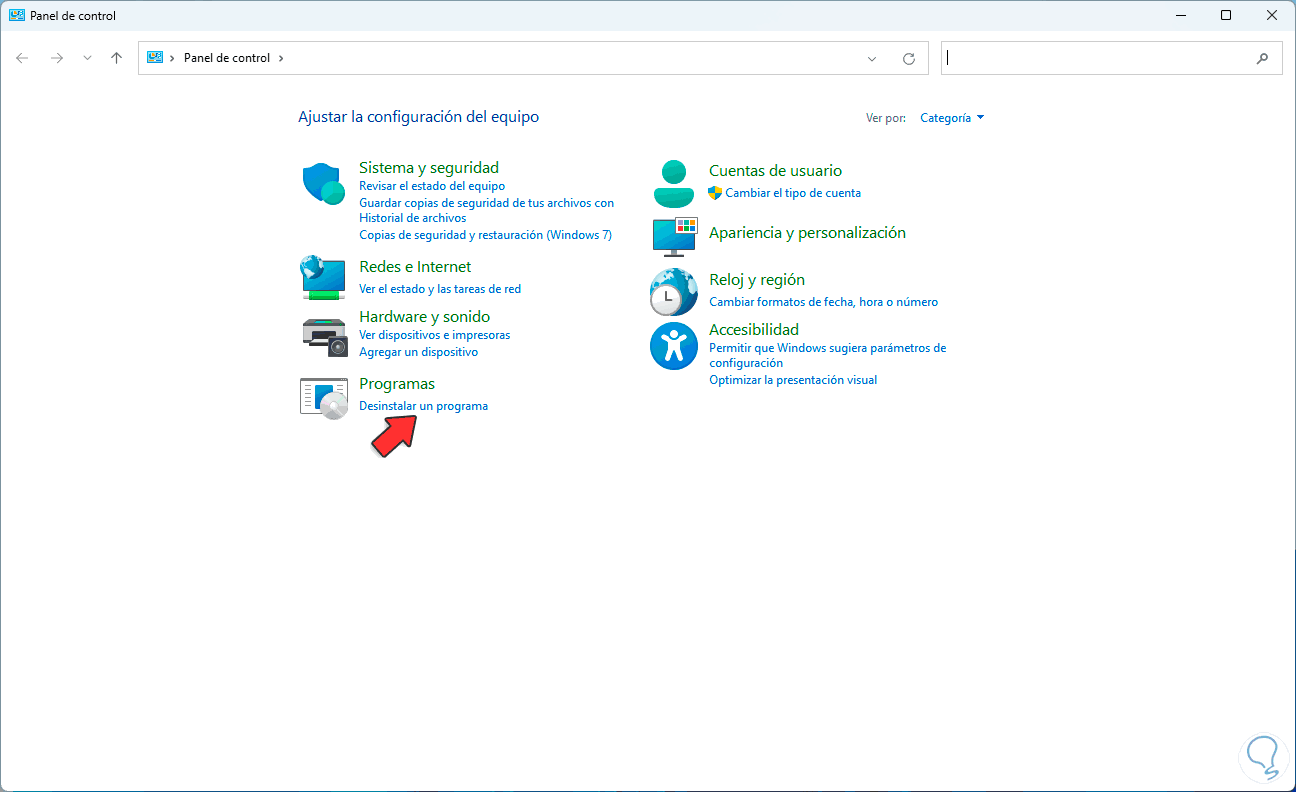Maximize the Panel de control window

point(1226,15)
